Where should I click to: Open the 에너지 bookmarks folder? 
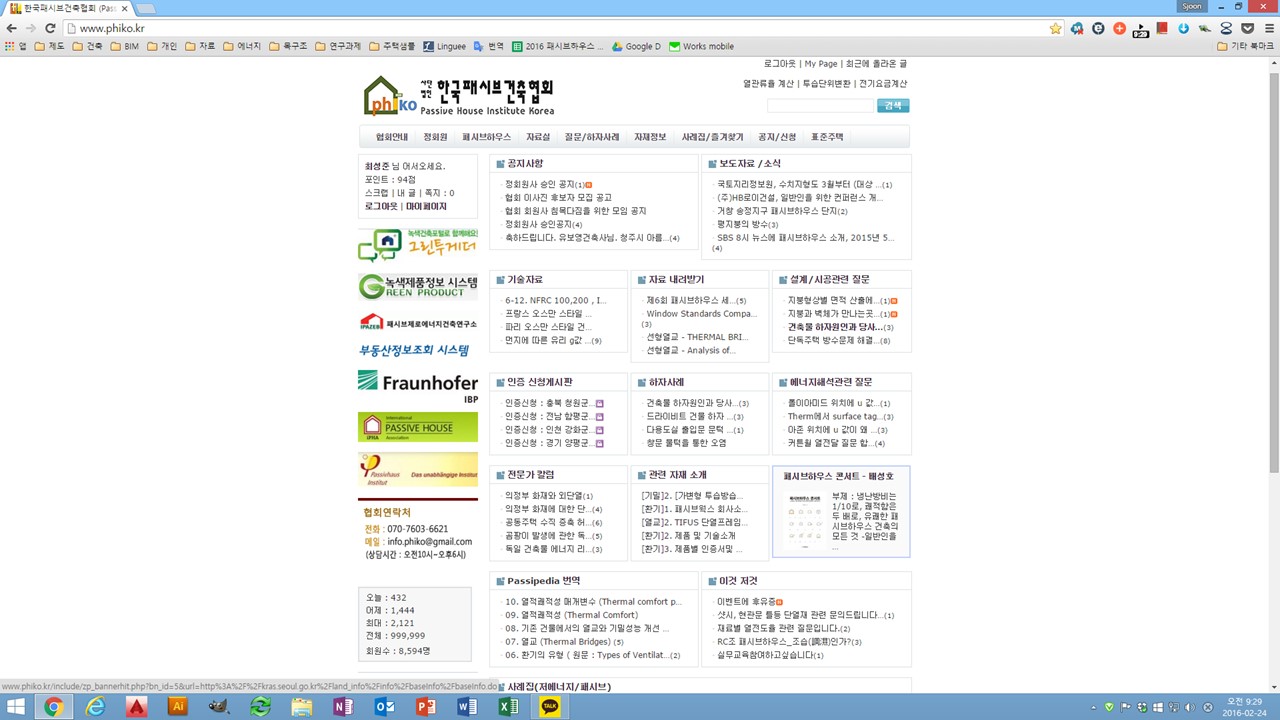[242, 46]
